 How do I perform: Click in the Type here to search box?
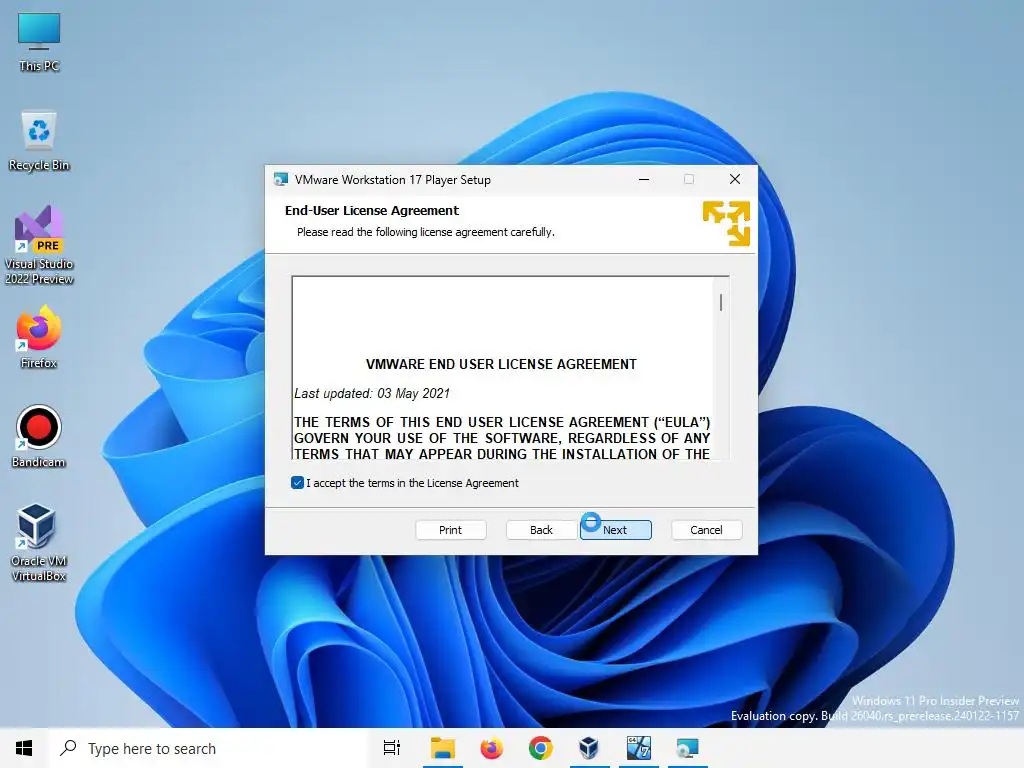click(209, 748)
